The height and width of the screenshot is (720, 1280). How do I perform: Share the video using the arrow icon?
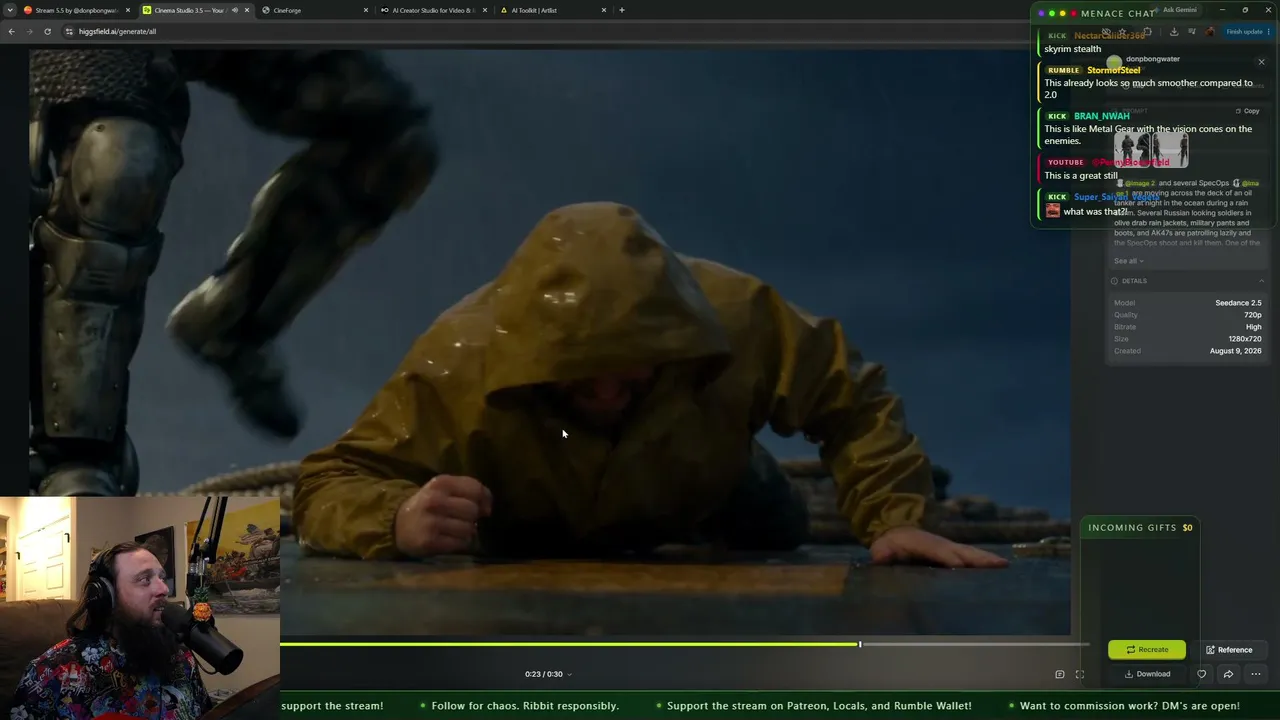[1228, 674]
